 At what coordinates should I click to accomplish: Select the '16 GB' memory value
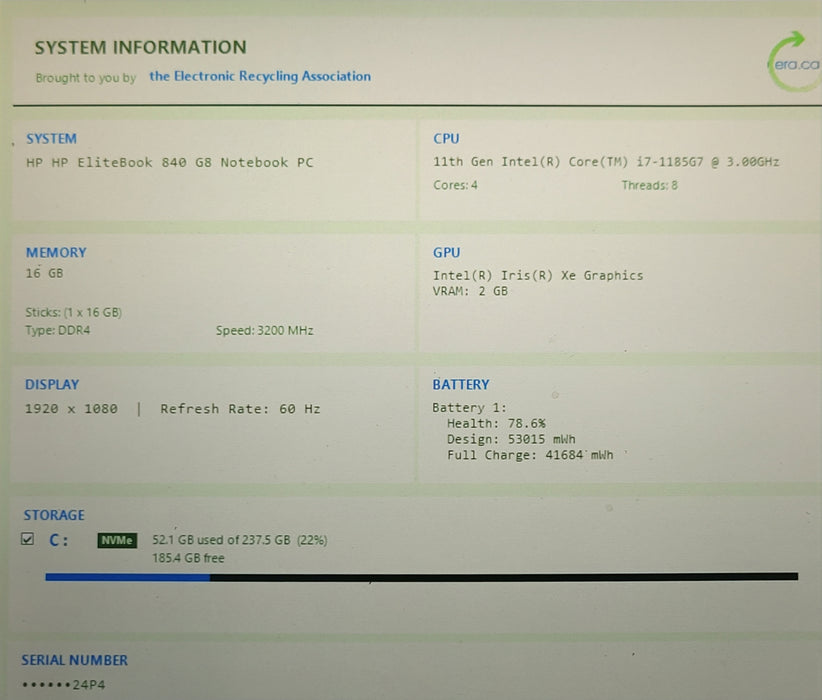45,273
